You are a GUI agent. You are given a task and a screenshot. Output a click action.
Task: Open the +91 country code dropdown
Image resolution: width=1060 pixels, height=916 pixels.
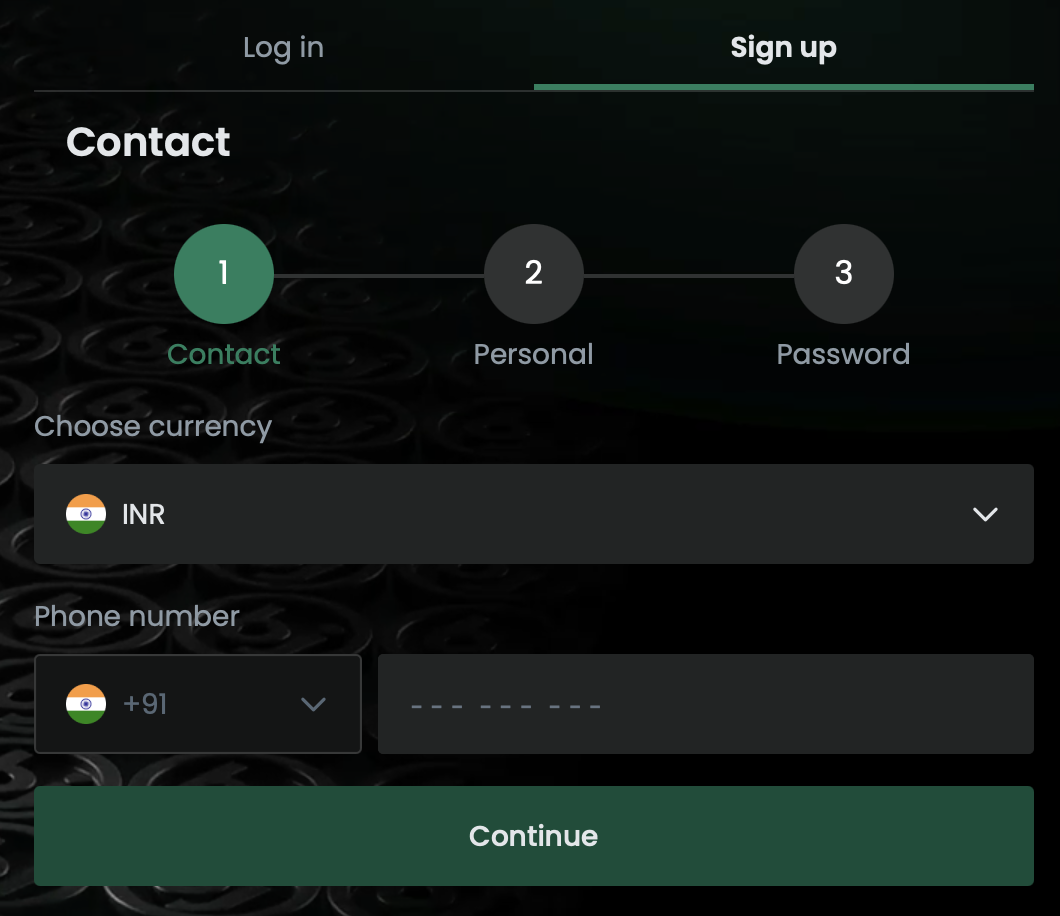click(x=198, y=704)
